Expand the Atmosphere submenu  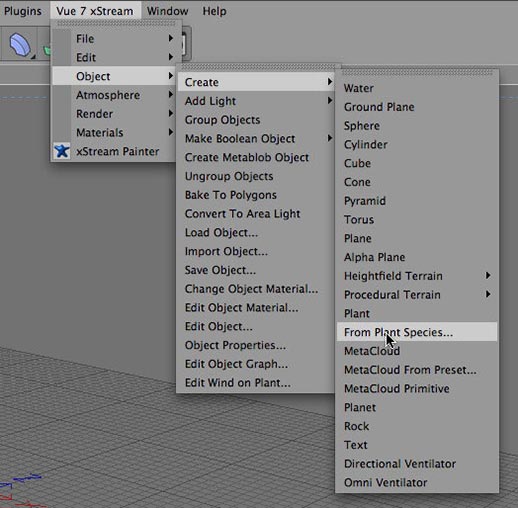click(x=114, y=95)
